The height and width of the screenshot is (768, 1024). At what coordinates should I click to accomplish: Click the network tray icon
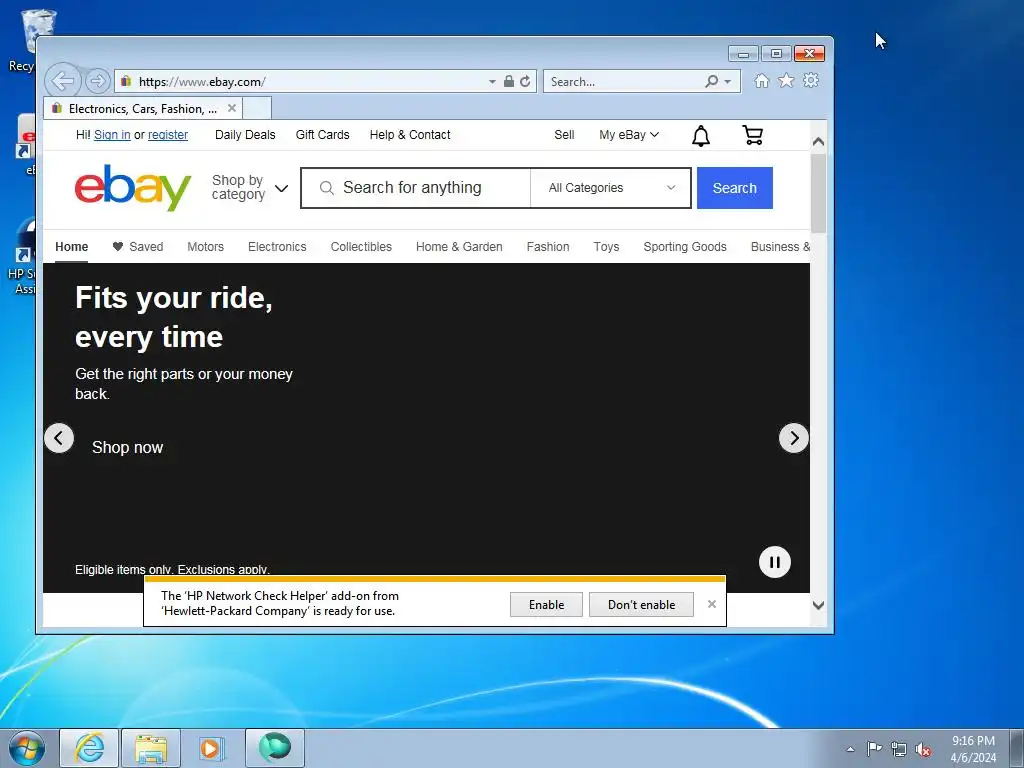(899, 749)
